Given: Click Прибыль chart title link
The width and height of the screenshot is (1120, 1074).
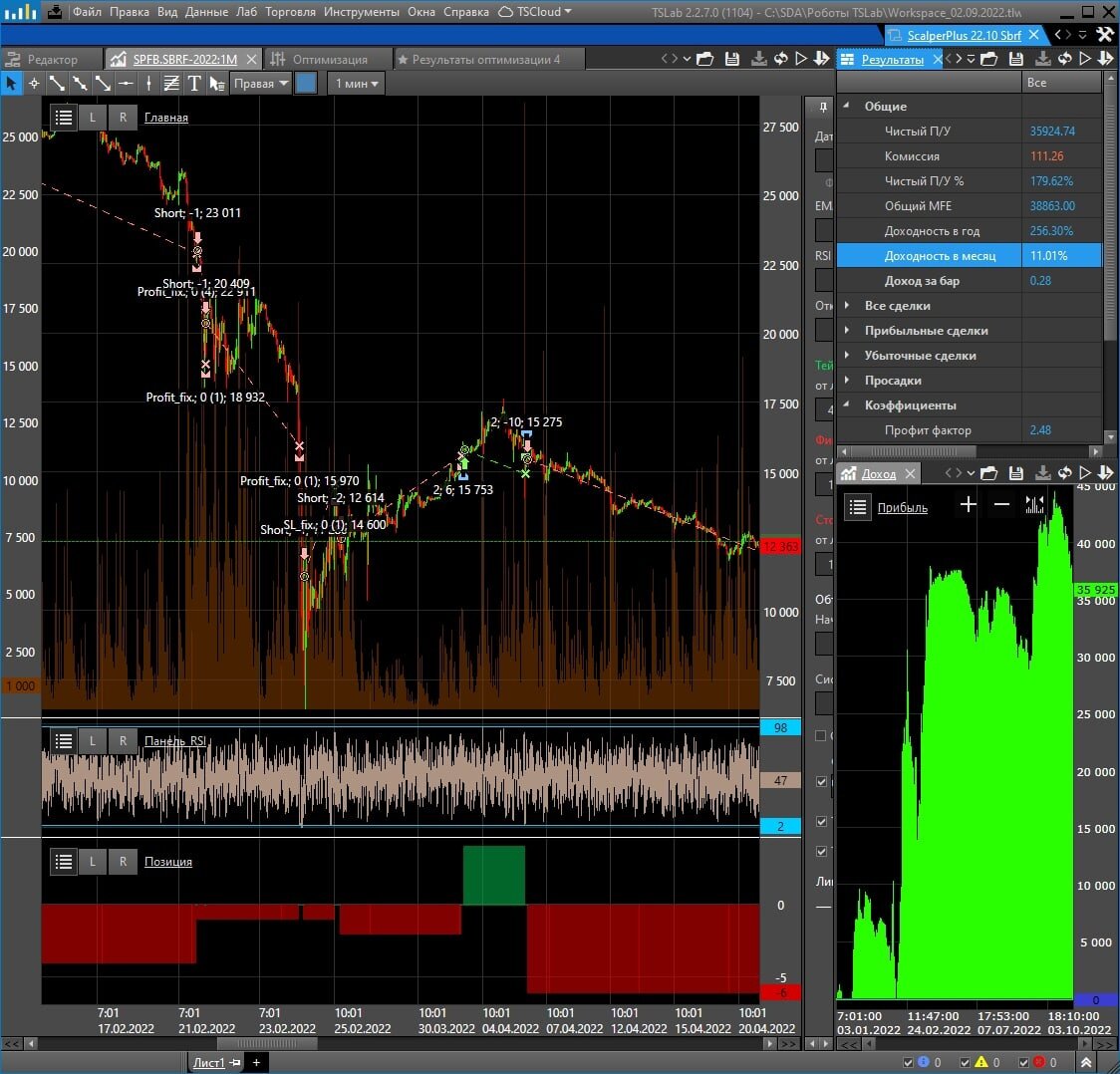Looking at the screenshot, I should coord(902,507).
